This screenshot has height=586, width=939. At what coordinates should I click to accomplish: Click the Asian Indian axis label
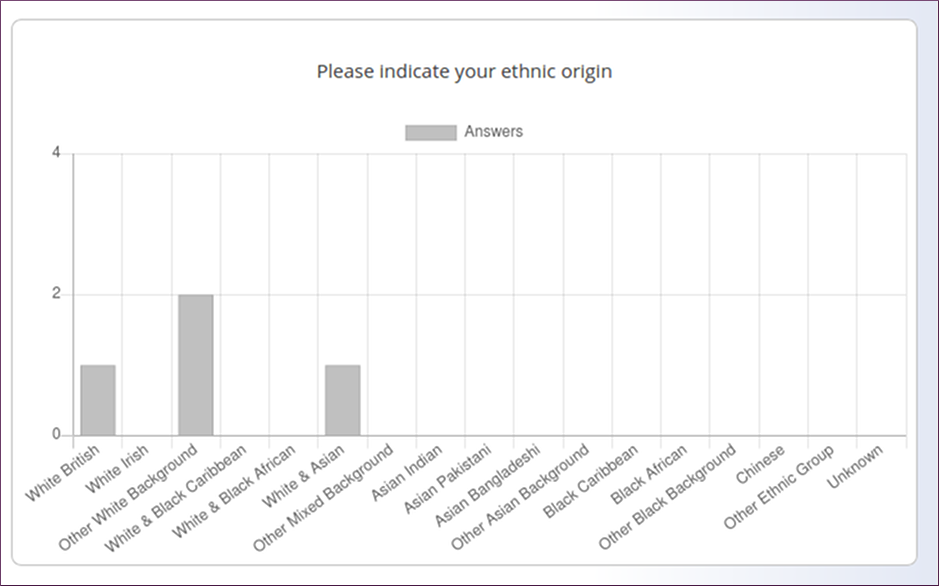[407, 472]
